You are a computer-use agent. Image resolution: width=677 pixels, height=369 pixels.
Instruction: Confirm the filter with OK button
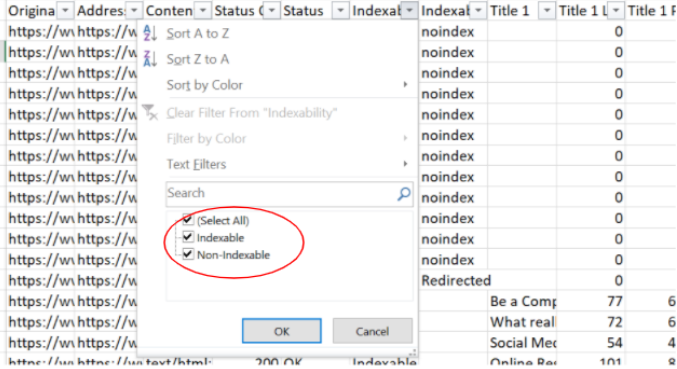click(x=282, y=331)
